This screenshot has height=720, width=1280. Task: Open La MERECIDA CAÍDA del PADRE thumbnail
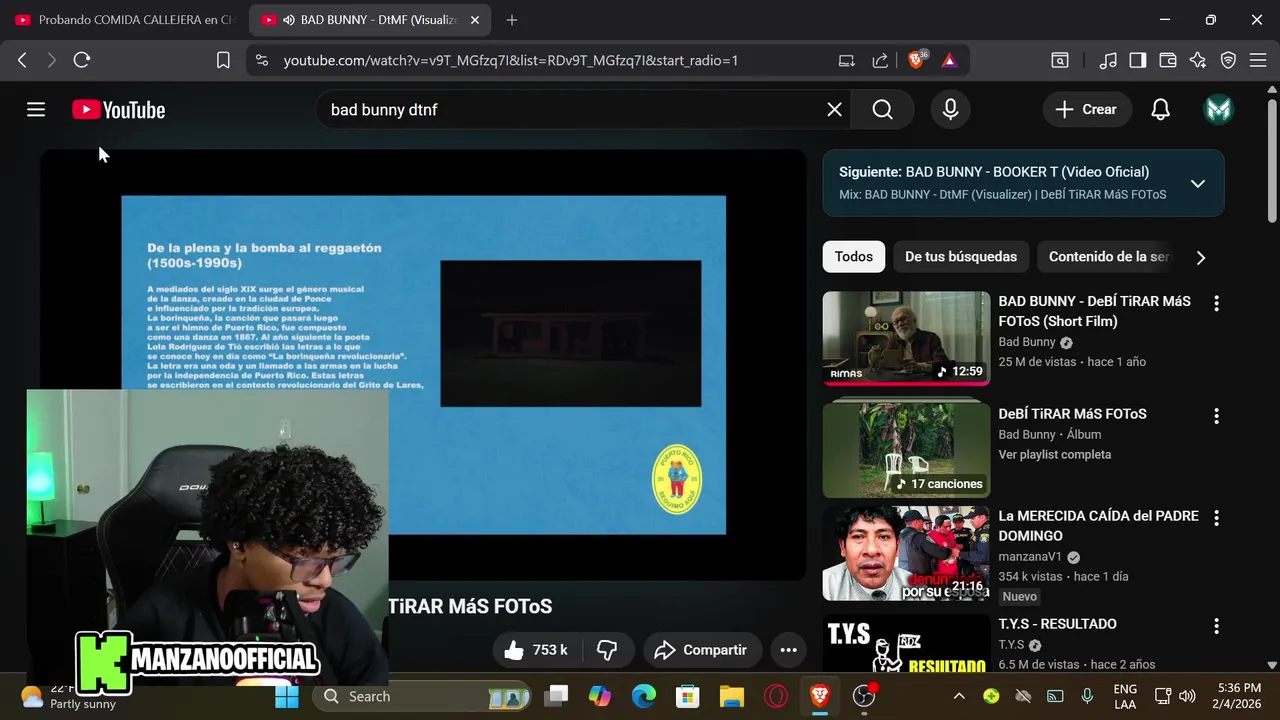[906, 554]
